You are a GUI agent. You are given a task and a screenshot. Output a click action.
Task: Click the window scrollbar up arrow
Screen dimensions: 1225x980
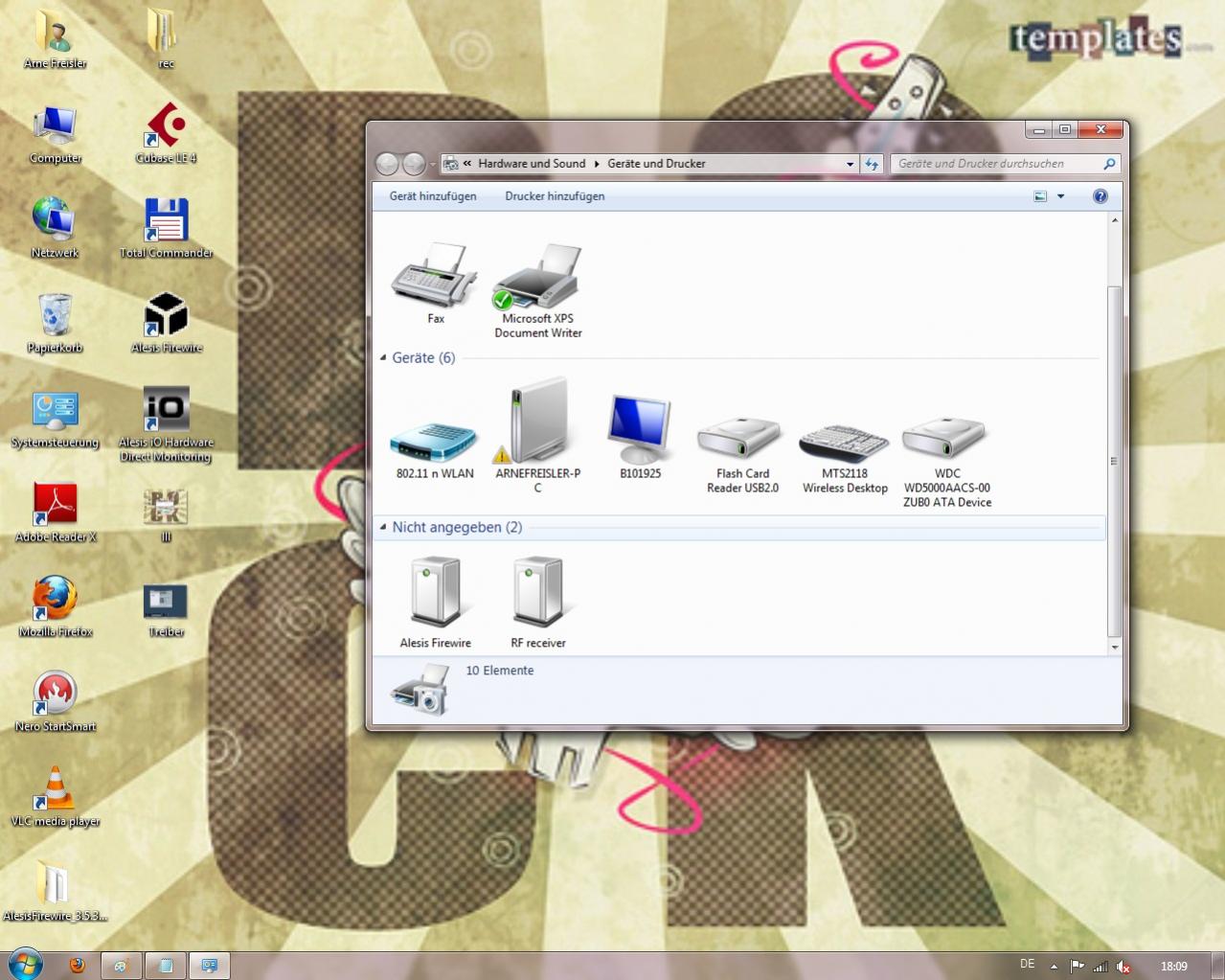coord(1115,220)
